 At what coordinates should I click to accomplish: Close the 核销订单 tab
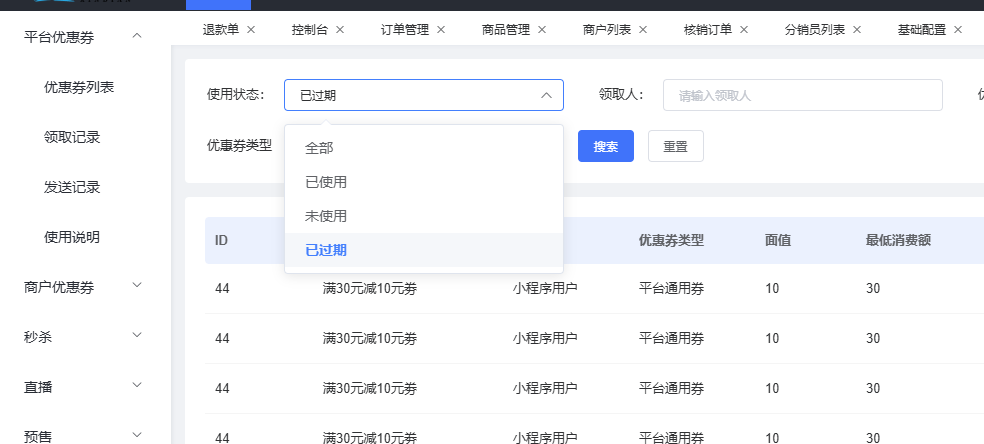tap(743, 30)
